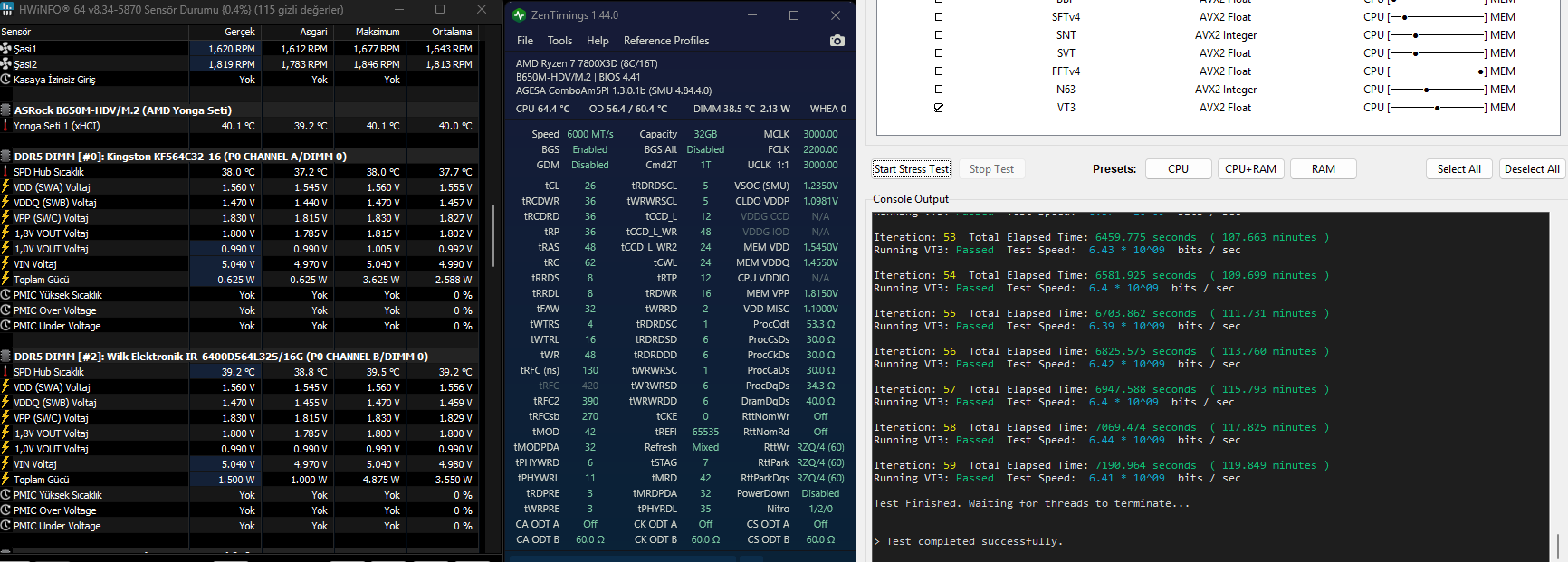Image resolution: width=1568 pixels, height=562 pixels.
Task: Click the lightning icon of VIN Voltaj under DIMM [#0]
Action: click(6, 264)
